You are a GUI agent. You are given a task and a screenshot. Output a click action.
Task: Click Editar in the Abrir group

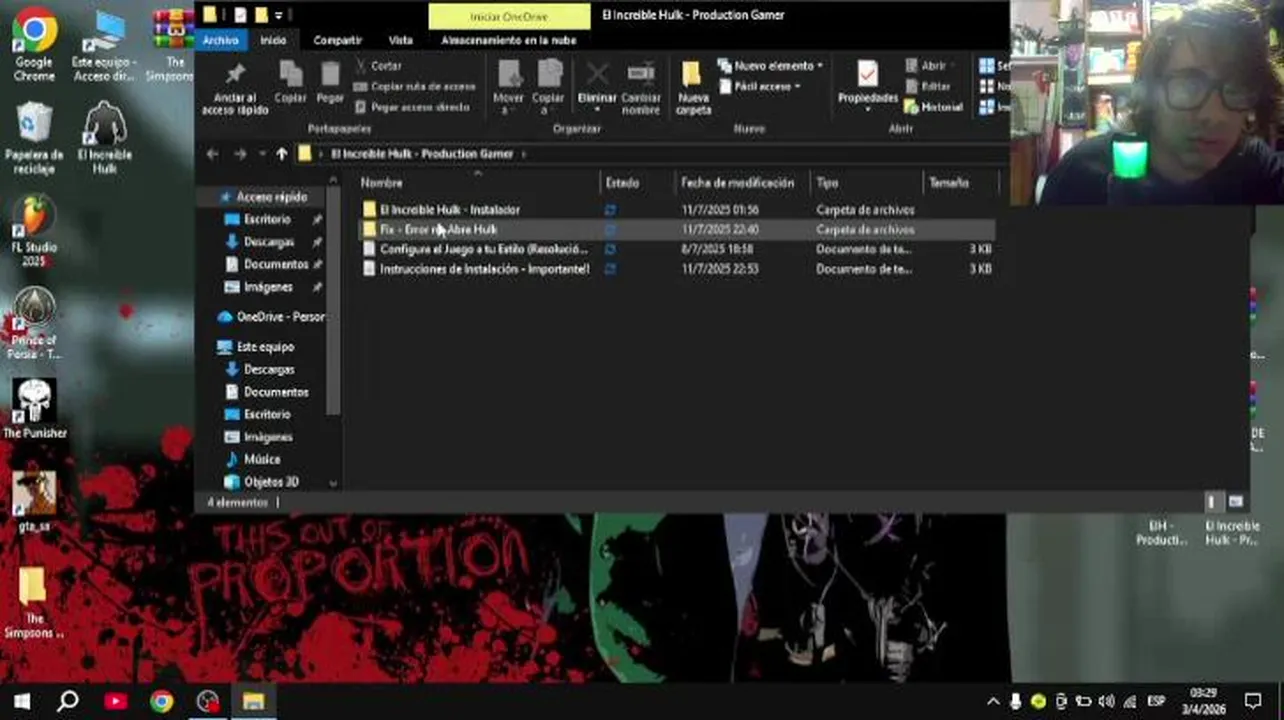(928, 87)
